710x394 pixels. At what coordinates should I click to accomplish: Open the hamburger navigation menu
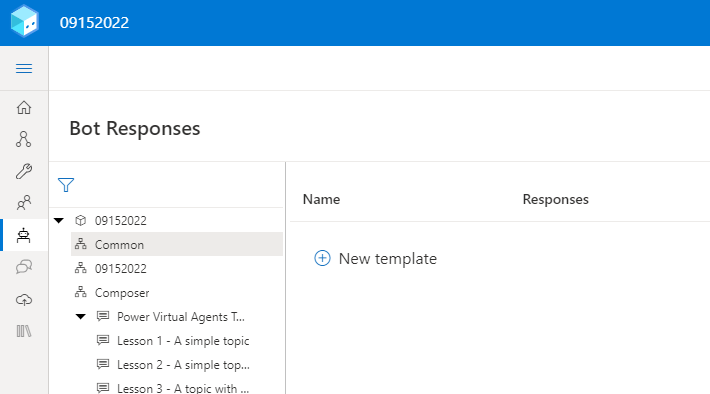pyautogui.click(x=24, y=68)
